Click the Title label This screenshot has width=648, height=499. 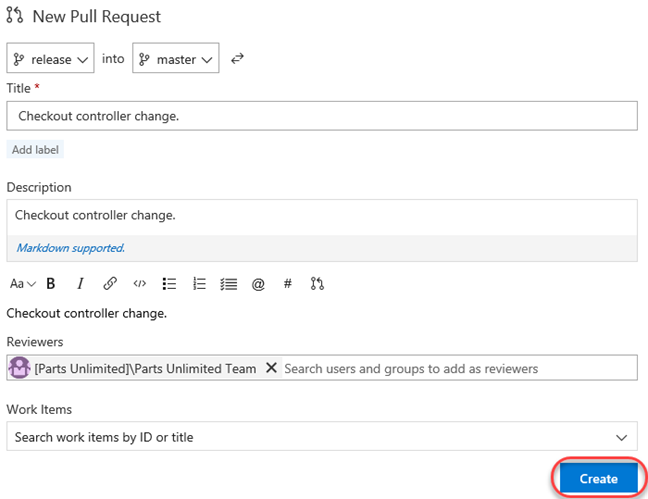point(19,88)
